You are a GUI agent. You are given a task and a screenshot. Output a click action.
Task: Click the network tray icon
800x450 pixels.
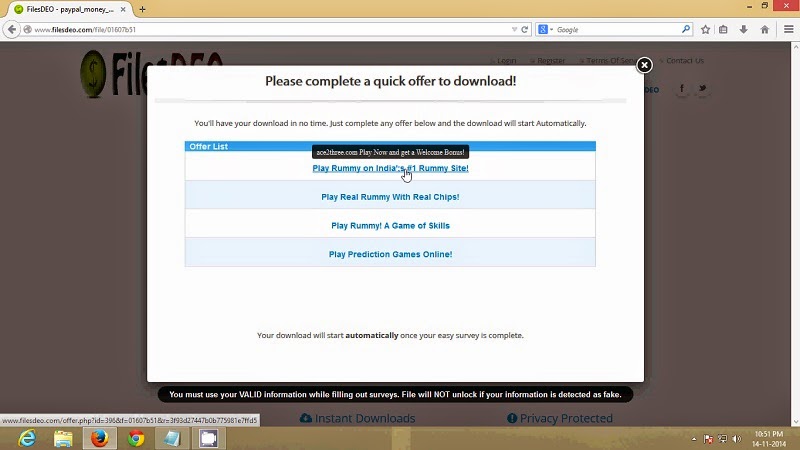[x=722, y=439]
